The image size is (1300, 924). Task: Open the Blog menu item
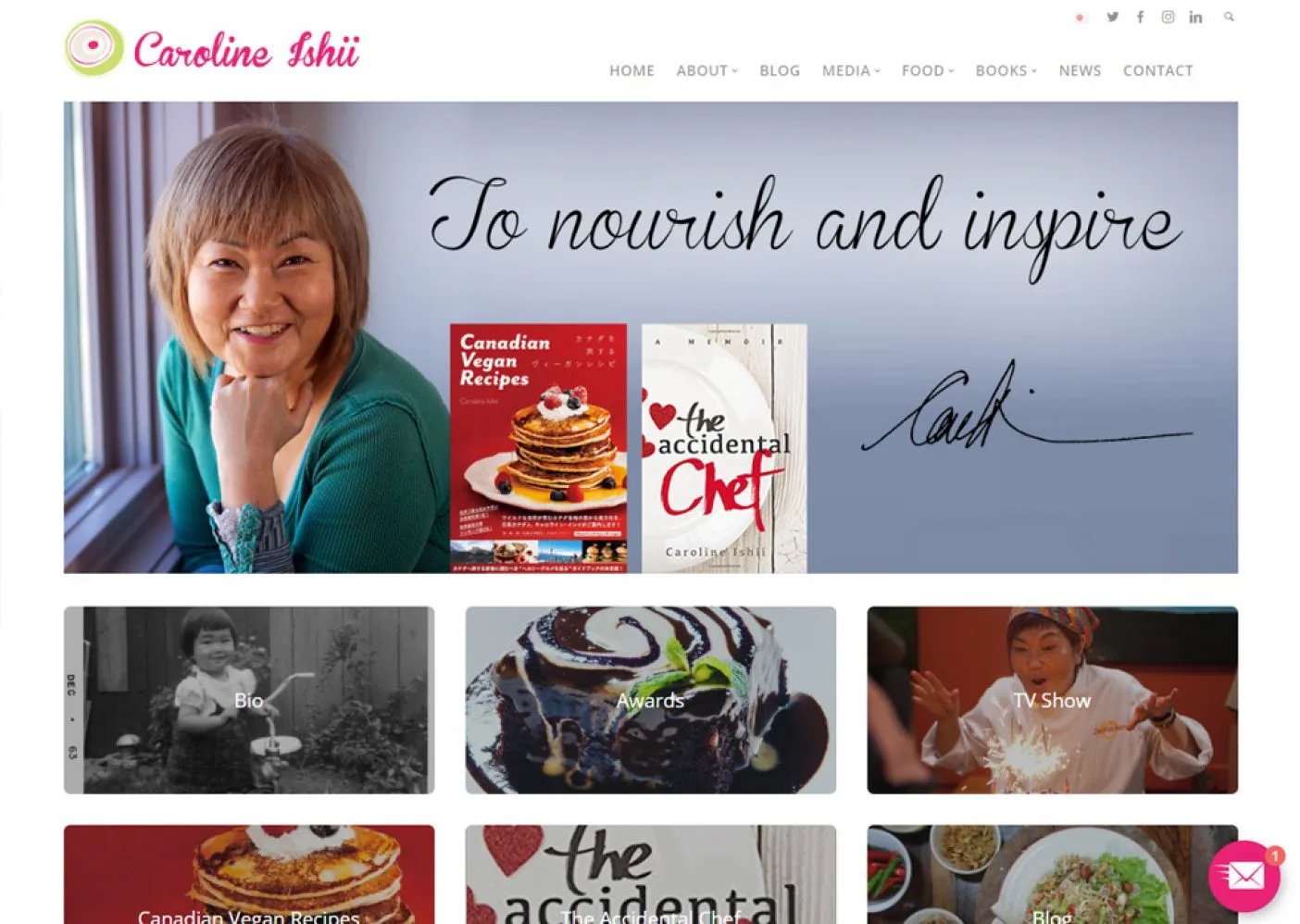tap(780, 70)
